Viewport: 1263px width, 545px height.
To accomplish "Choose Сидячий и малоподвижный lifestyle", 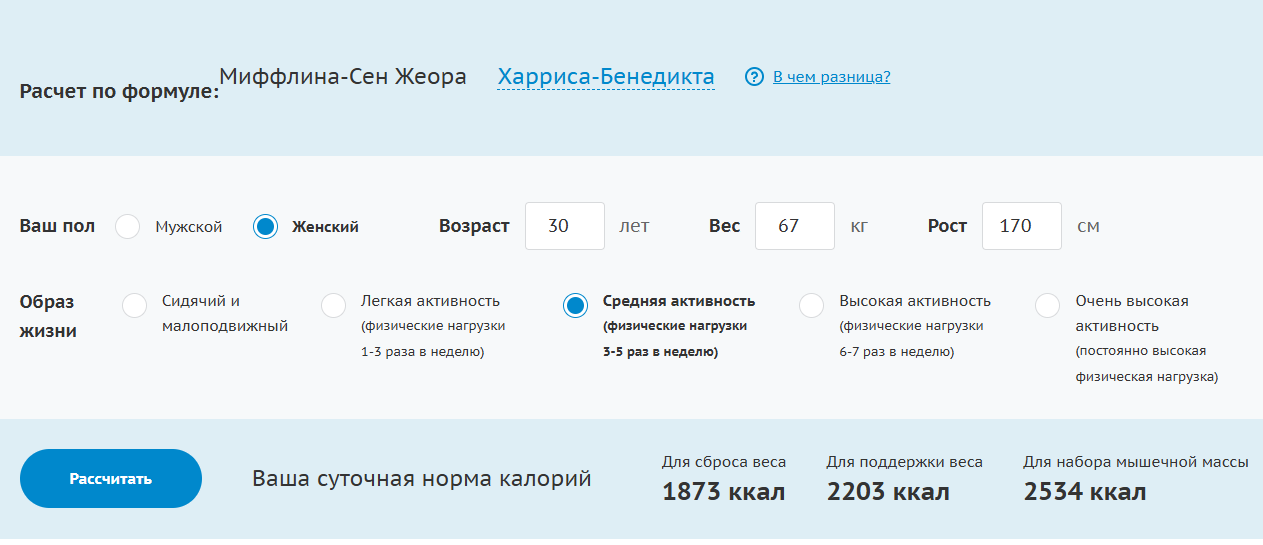I will [135, 306].
